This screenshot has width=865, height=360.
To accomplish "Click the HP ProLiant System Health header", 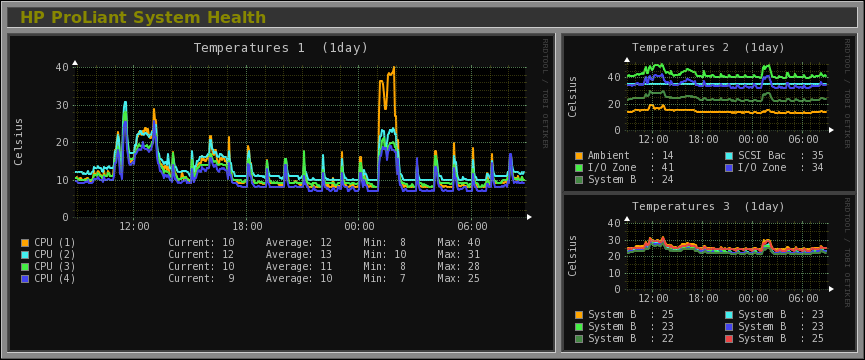I will (x=143, y=18).
